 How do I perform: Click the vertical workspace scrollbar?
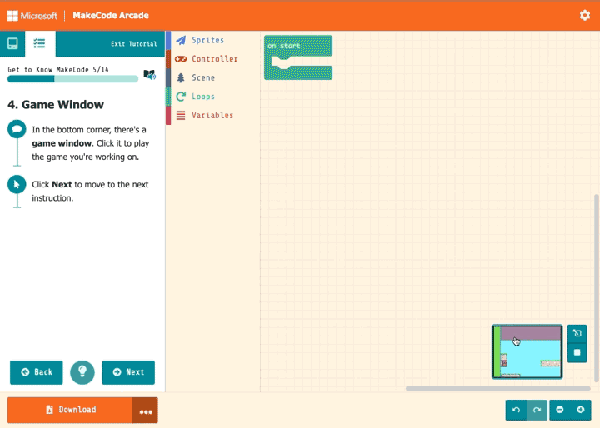coord(596,288)
